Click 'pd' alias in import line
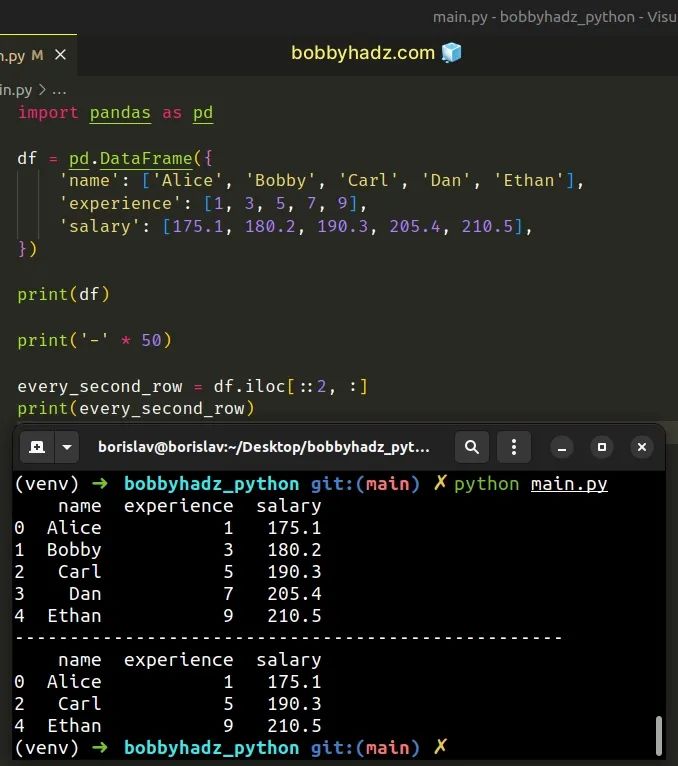This screenshot has height=766, width=678. pos(203,113)
